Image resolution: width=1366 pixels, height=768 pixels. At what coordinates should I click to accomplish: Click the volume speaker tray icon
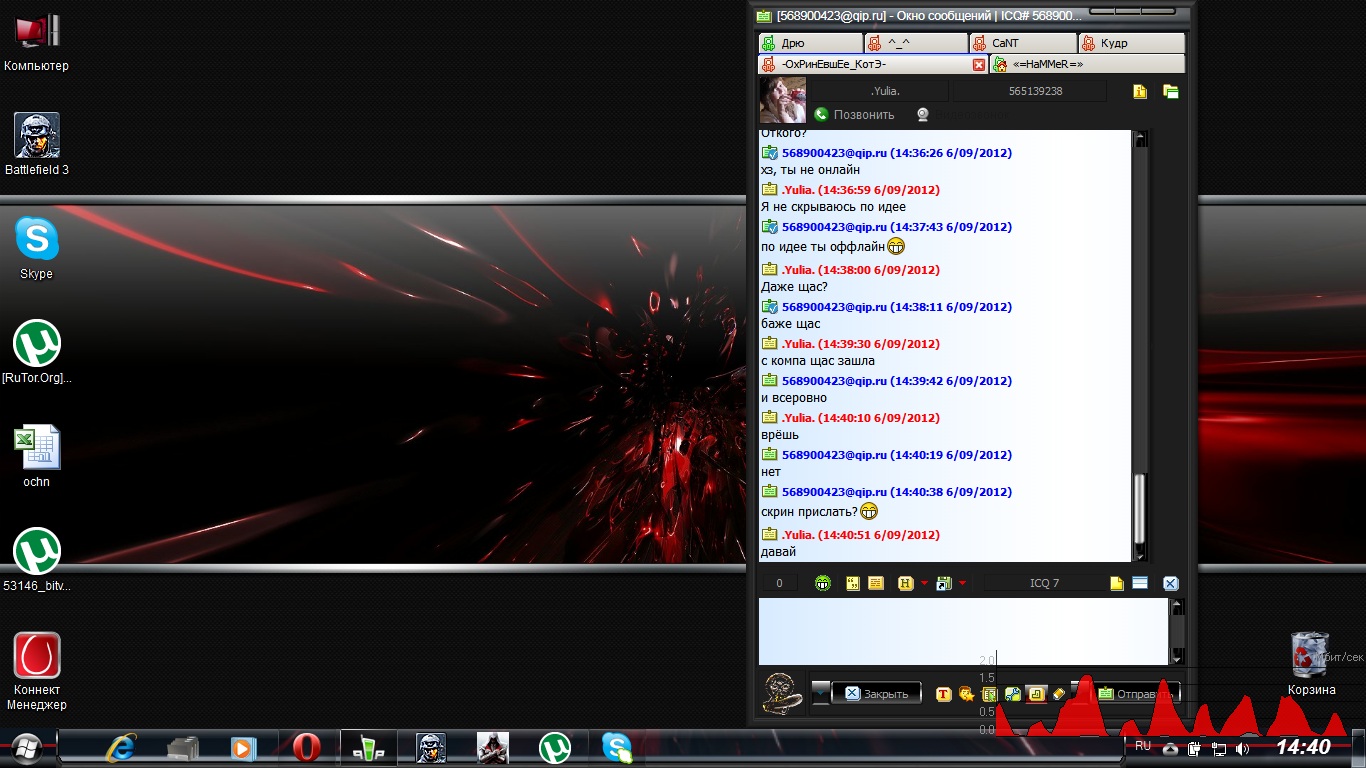click(1241, 748)
